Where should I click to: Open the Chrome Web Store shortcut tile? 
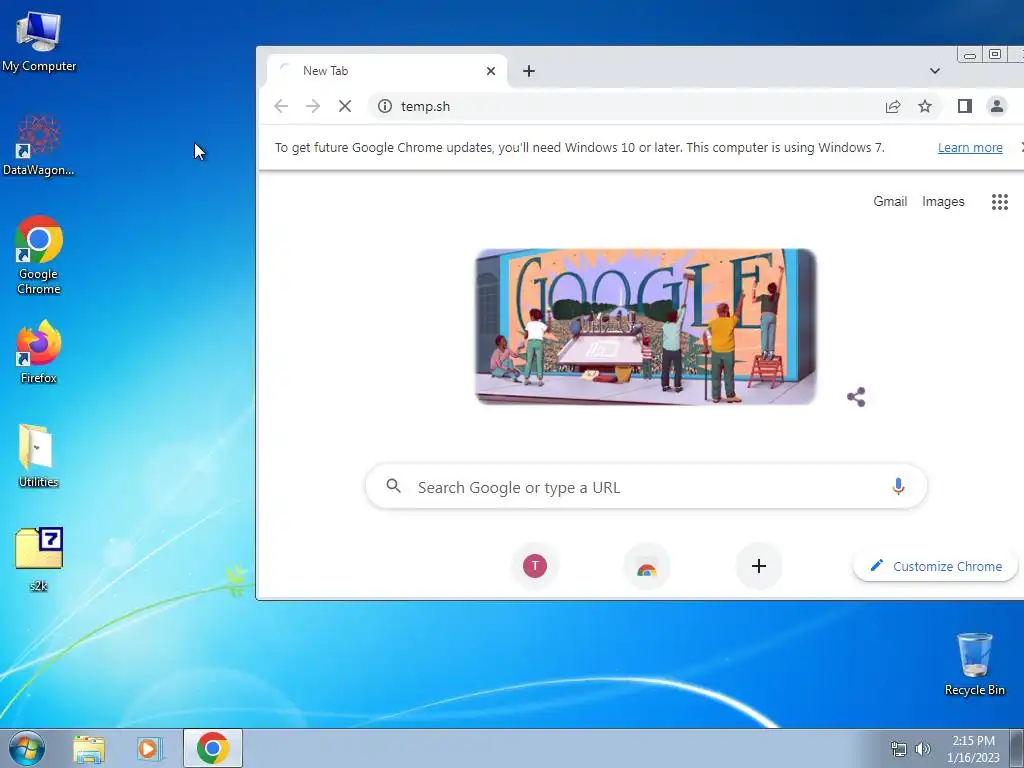pos(647,566)
